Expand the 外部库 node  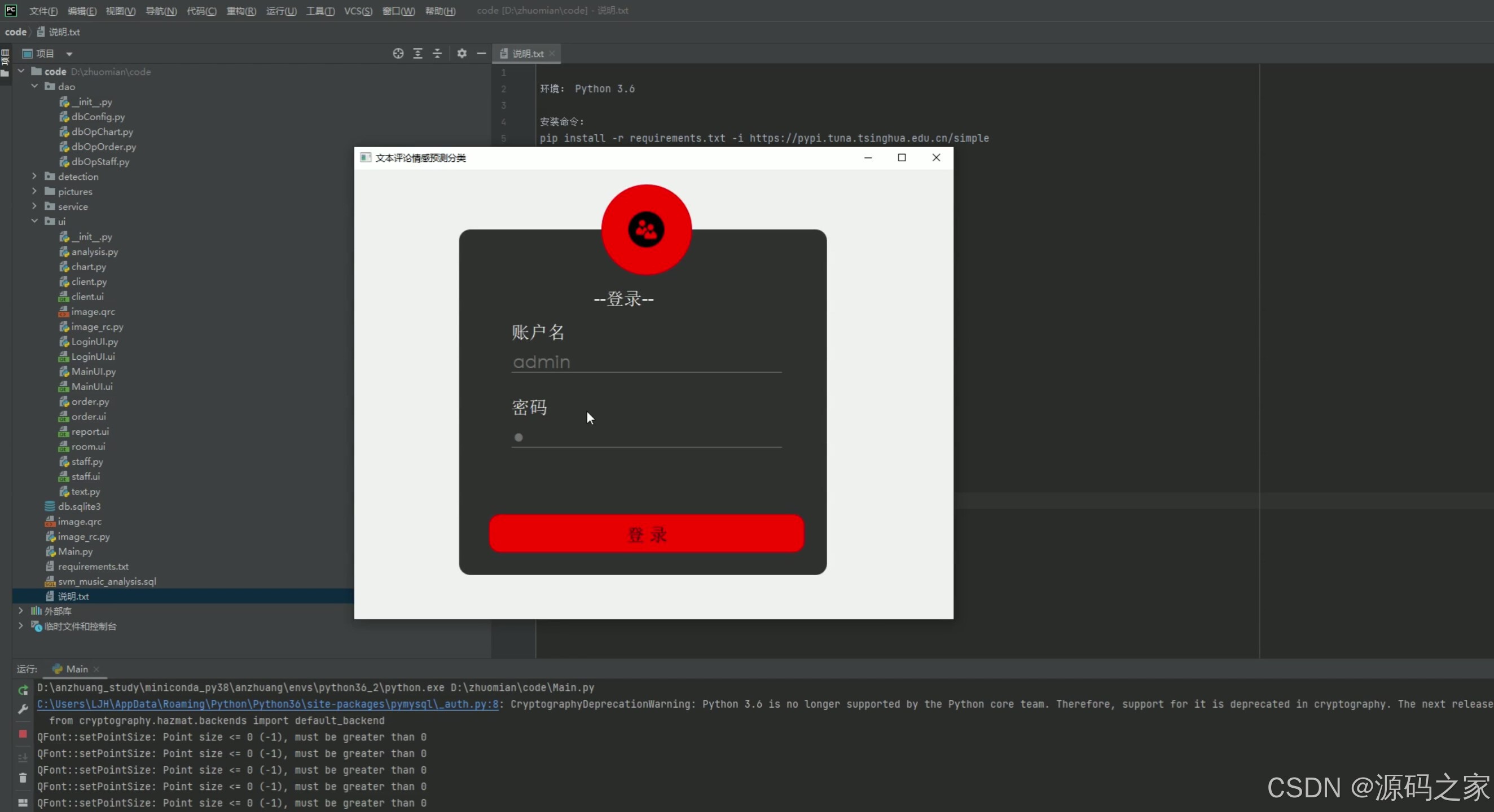tap(21, 610)
